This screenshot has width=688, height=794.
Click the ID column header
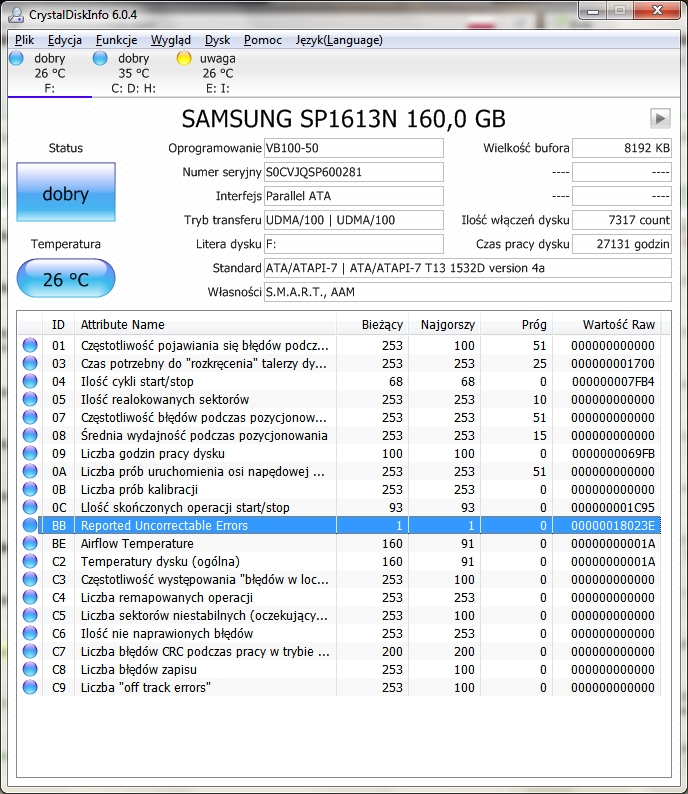[58, 324]
